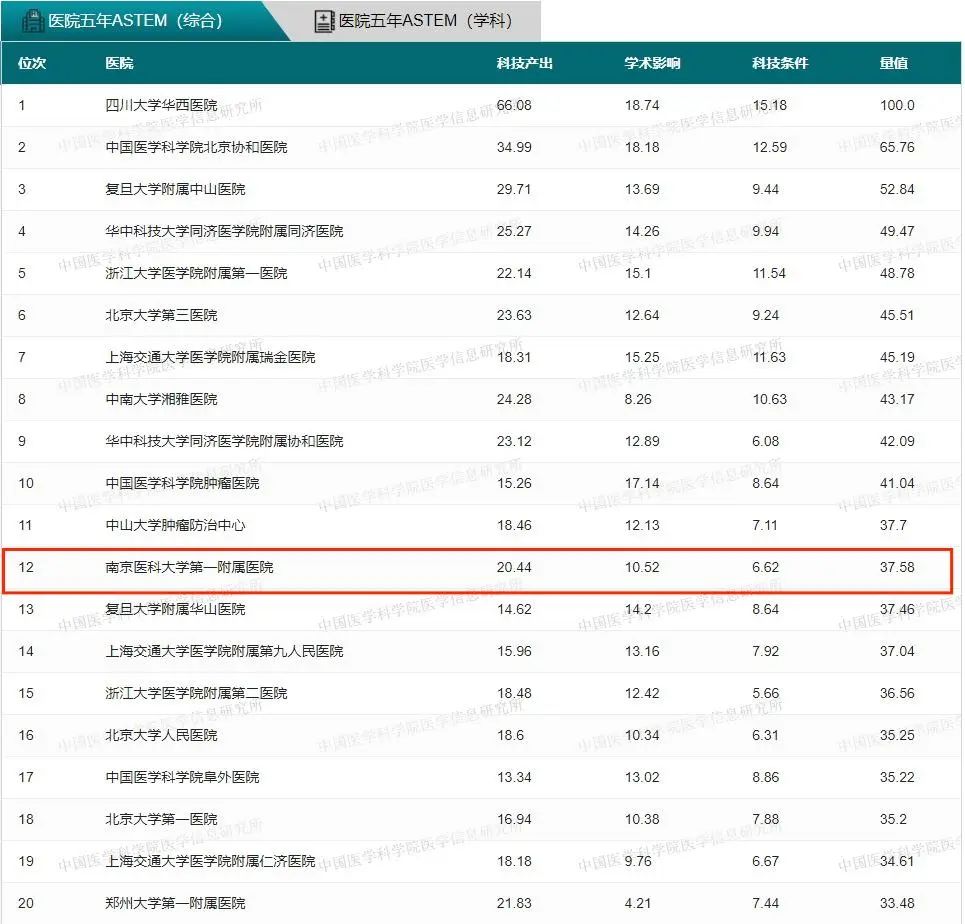Select 北京大学第三医院 row
This screenshot has height=924, width=965.
pos(481,315)
